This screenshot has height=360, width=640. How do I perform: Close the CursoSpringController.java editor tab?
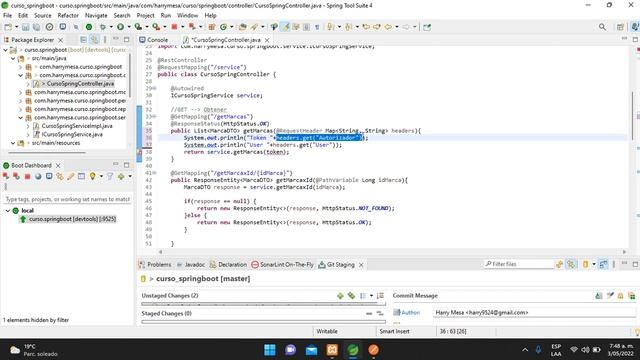[x=267, y=40]
